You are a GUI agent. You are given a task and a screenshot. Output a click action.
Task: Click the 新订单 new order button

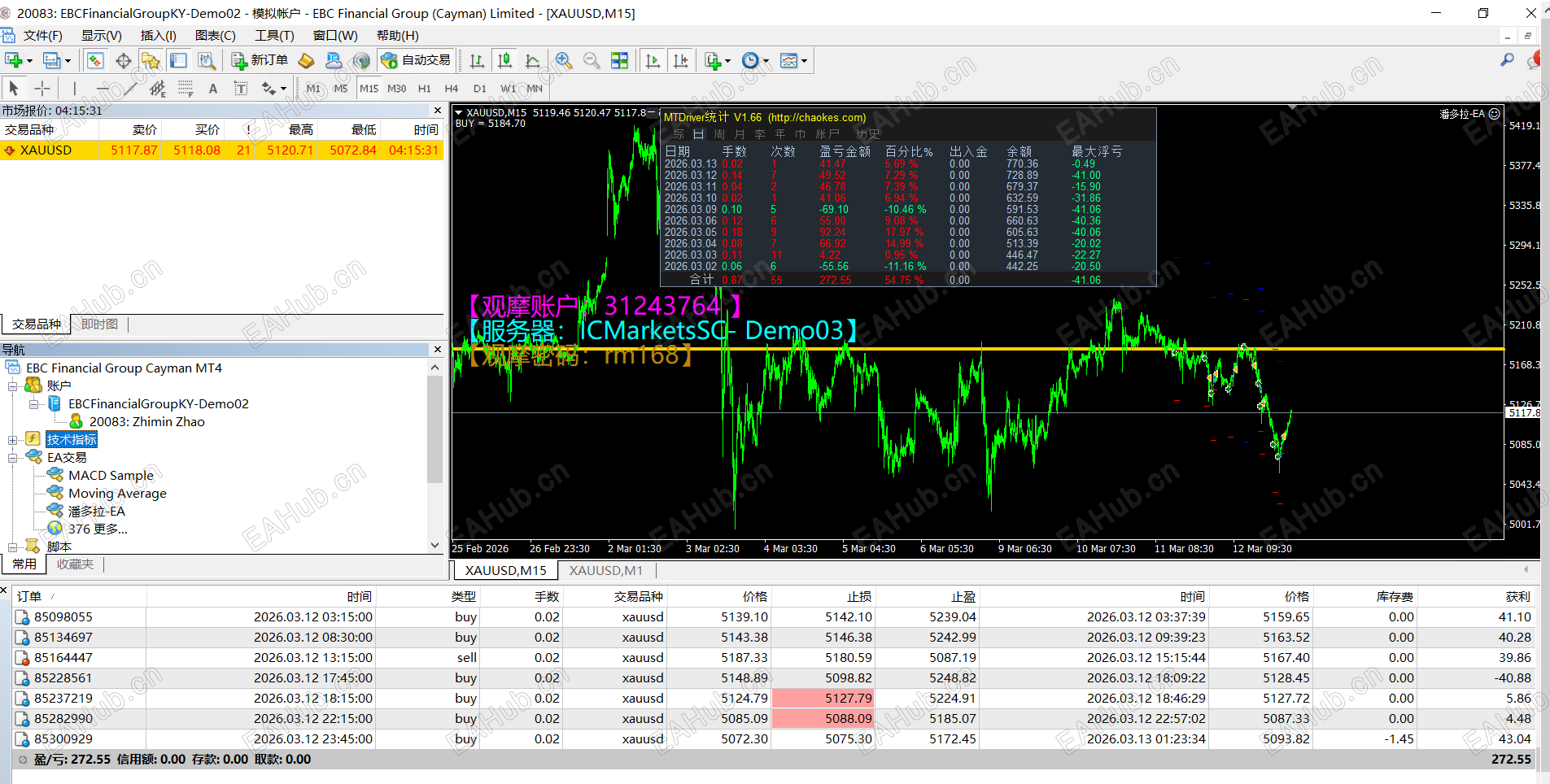click(x=260, y=60)
